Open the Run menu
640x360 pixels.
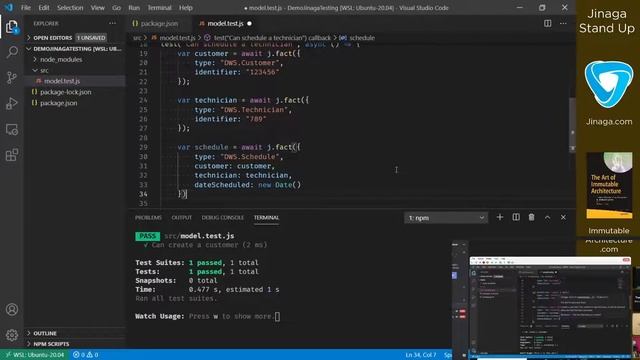(134, 8)
